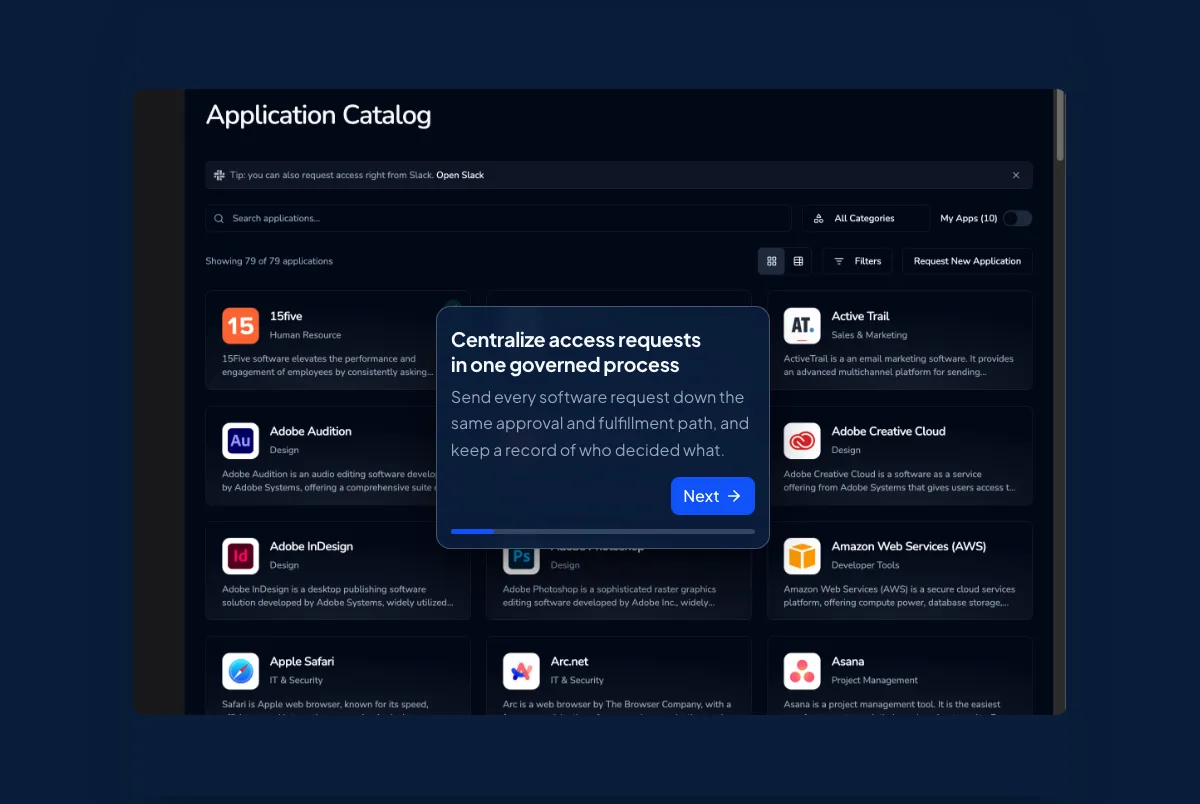
Task: Select the Asana card title
Action: [848, 661]
